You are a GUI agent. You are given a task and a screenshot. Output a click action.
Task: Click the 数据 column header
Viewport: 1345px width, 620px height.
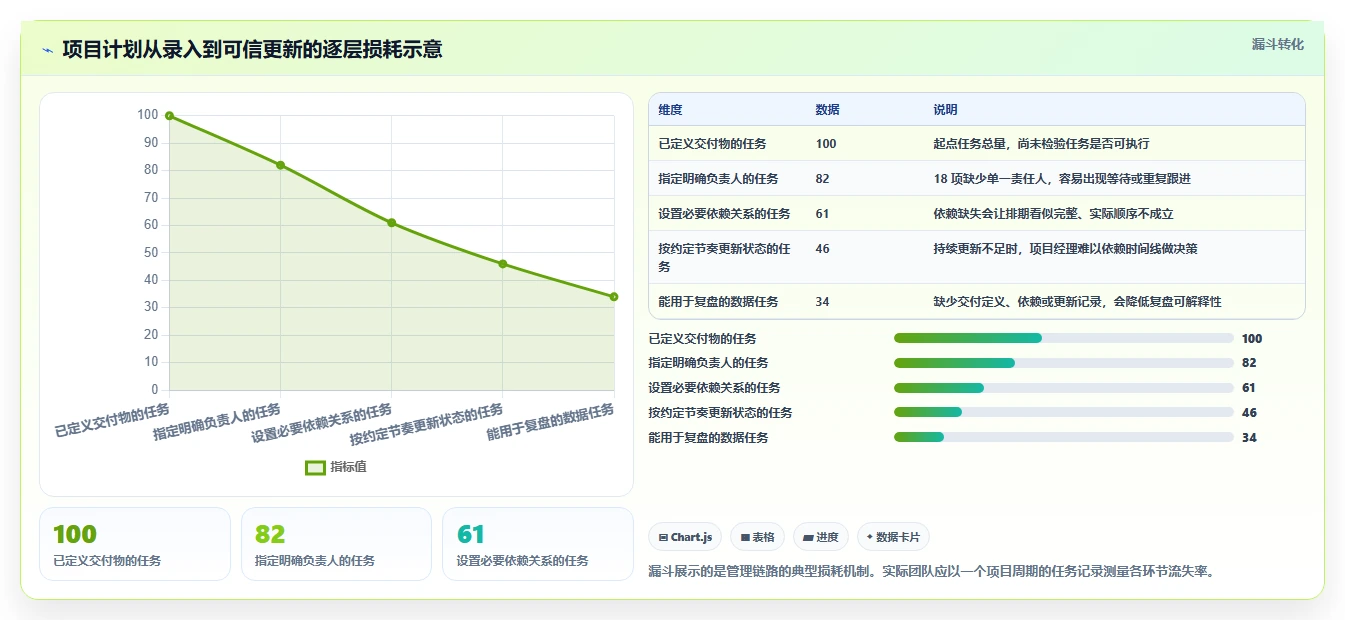coord(827,110)
